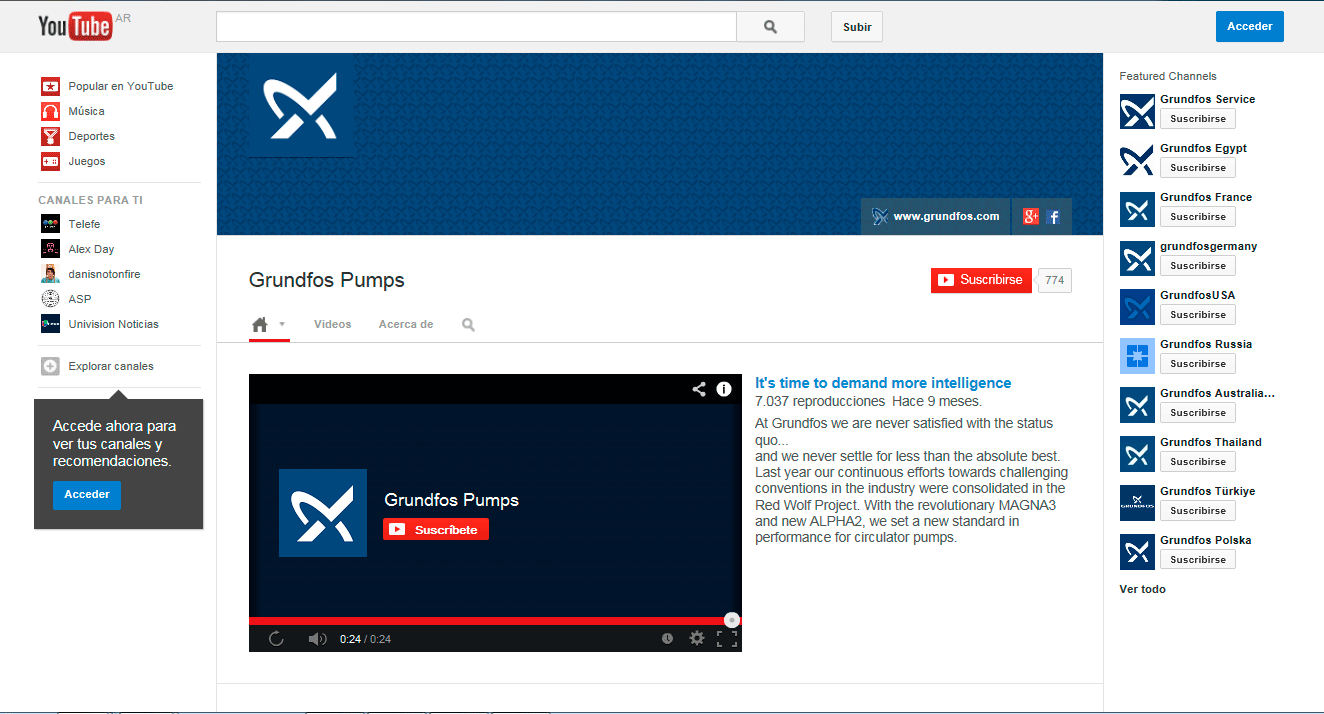1324x714 pixels.
Task: Click the magnifier search button
Action: tap(770, 27)
